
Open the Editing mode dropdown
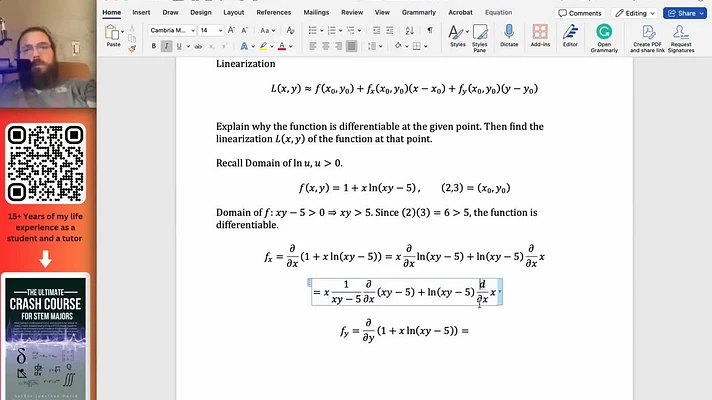(x=635, y=13)
